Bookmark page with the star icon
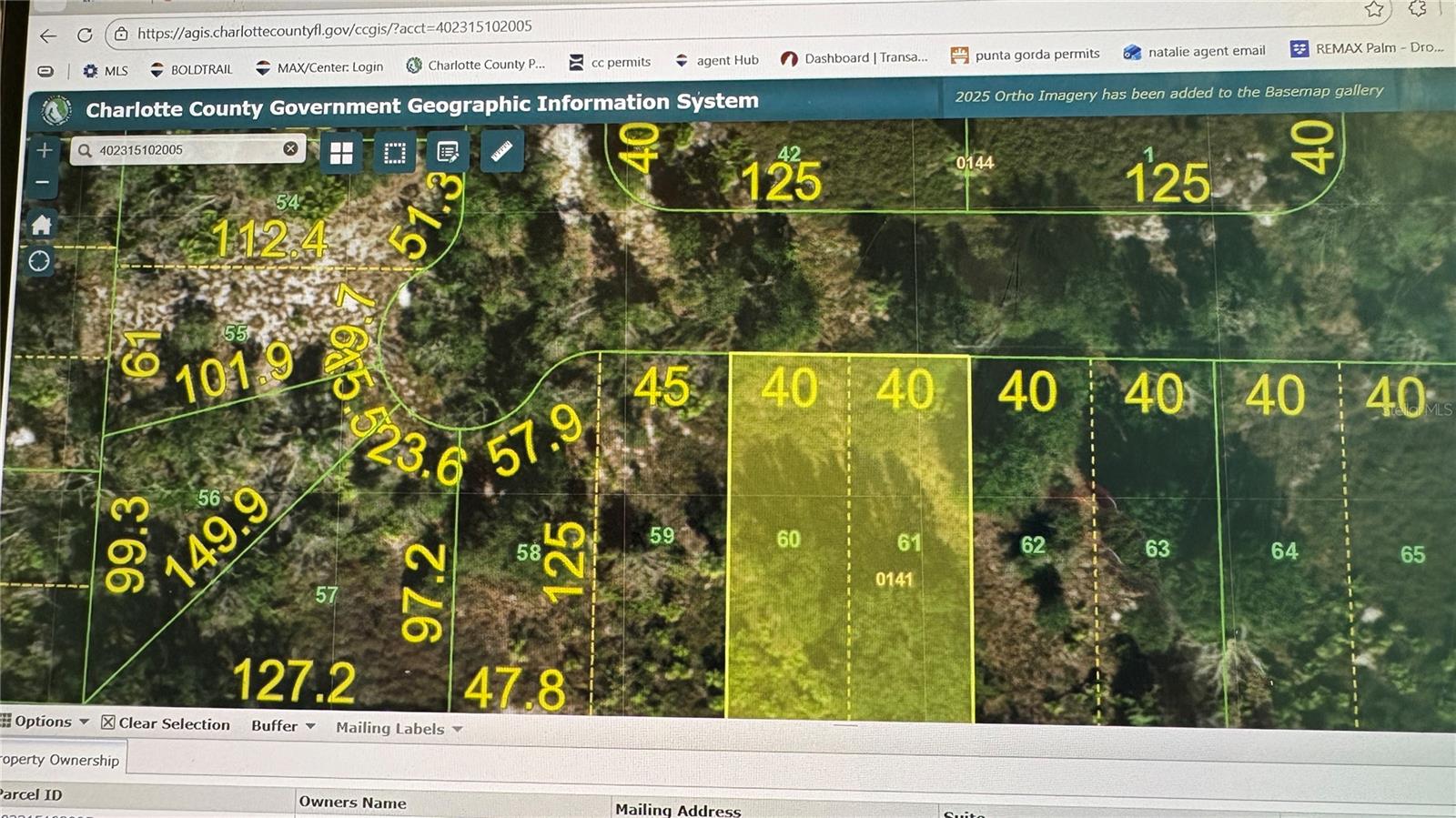The height and width of the screenshot is (818, 1456). (1373, 9)
